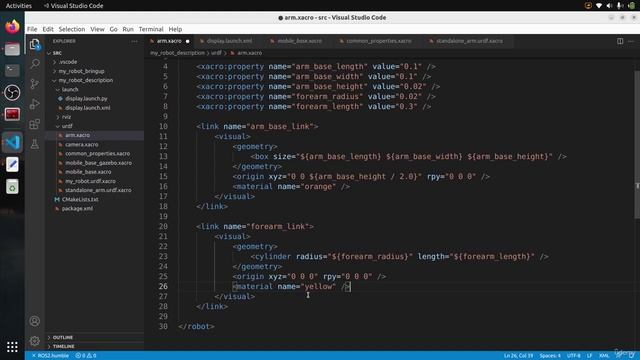Open mobile_base_gazebo.xacro file
This screenshot has width=640, height=360.
98,163
